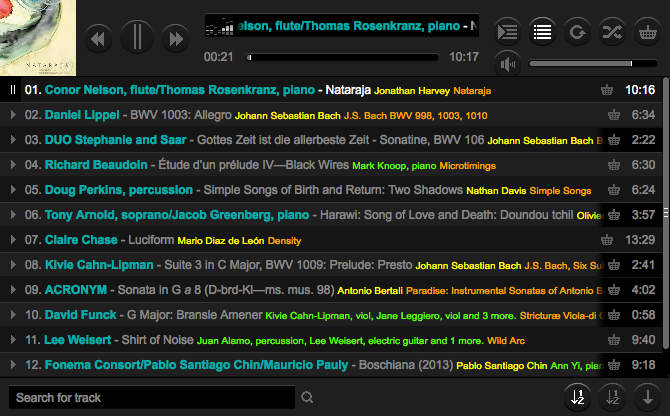Open the shopping basket in the top toolbar
This screenshot has width=670, height=416.
[647, 32]
